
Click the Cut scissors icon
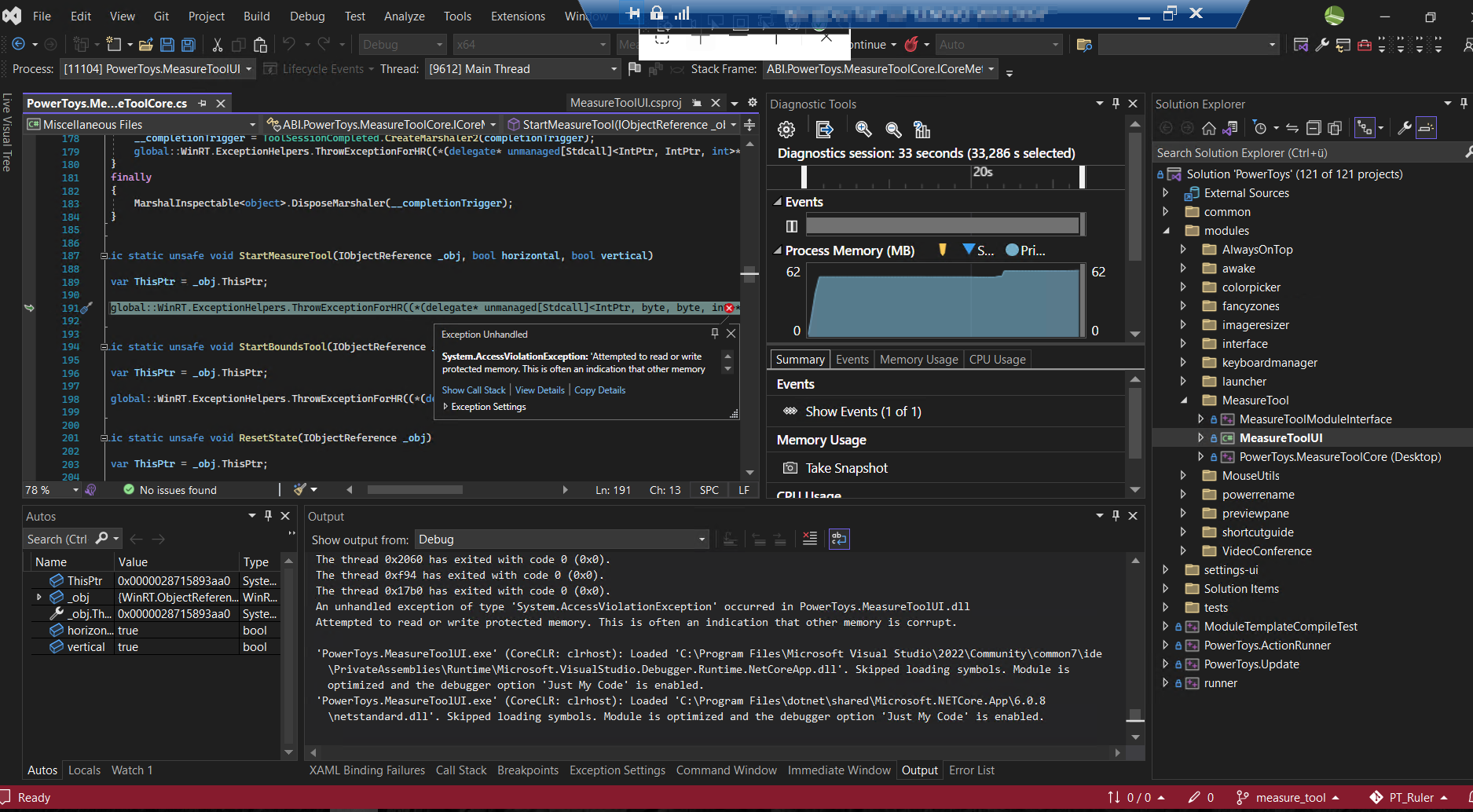point(218,45)
